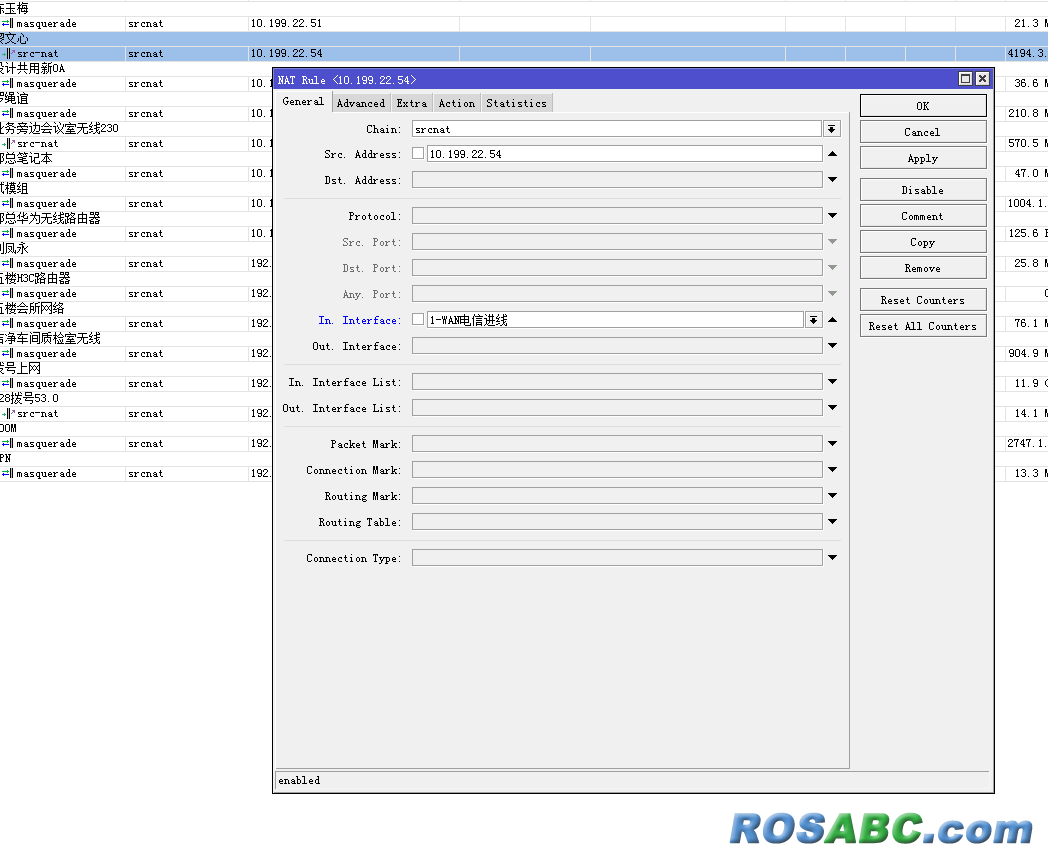Collapse the Src. Address field
The width and height of the screenshot is (1048, 857).
[832, 154]
